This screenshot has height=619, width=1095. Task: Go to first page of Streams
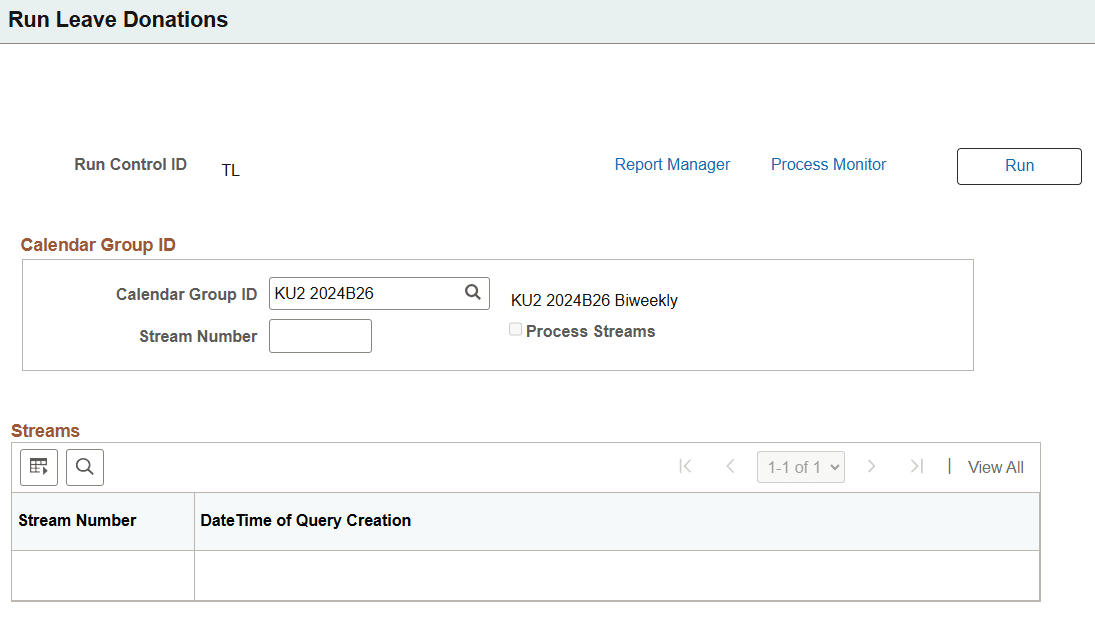pos(685,467)
